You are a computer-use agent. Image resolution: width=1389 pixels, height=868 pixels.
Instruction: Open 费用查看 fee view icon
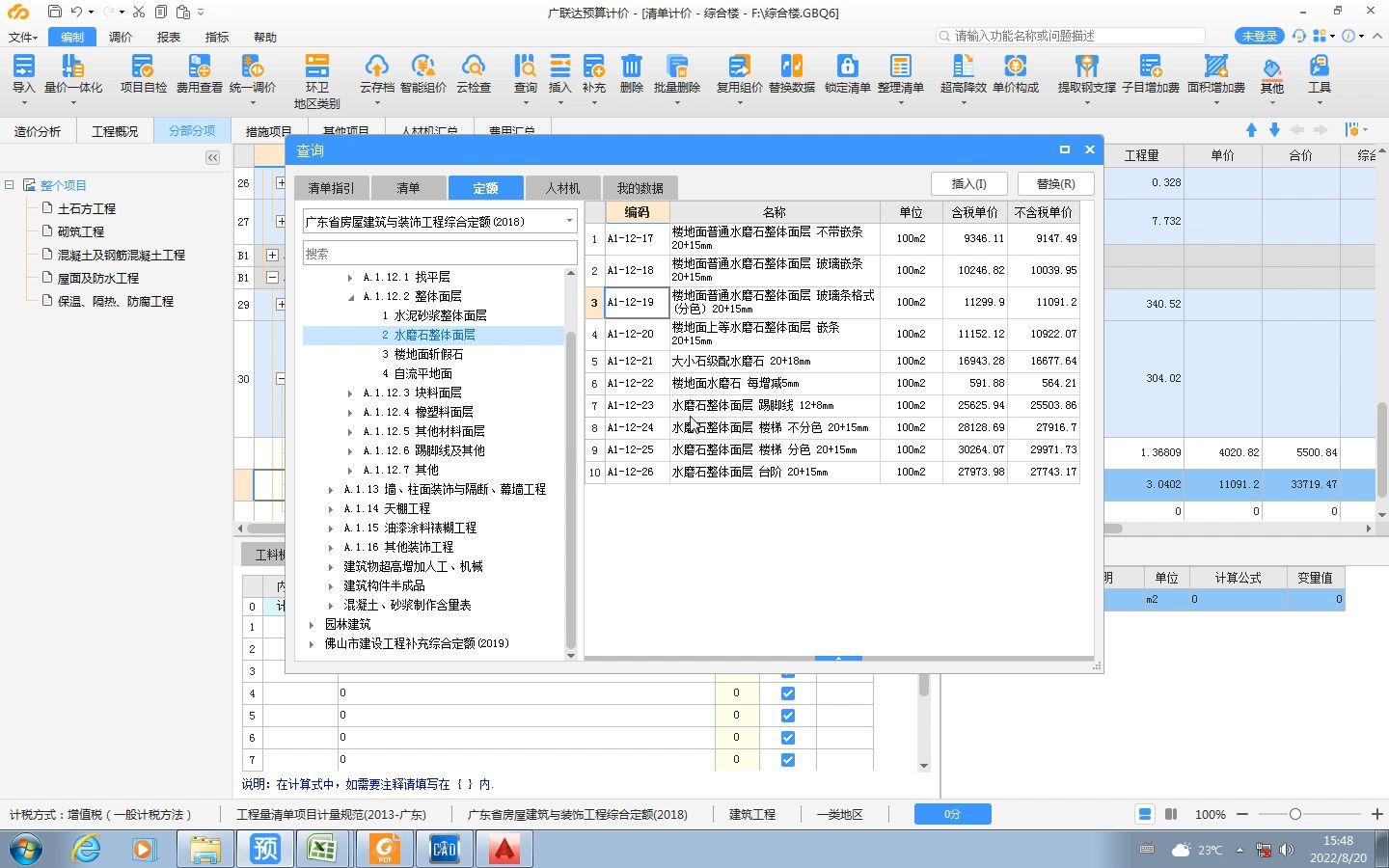[x=199, y=73]
